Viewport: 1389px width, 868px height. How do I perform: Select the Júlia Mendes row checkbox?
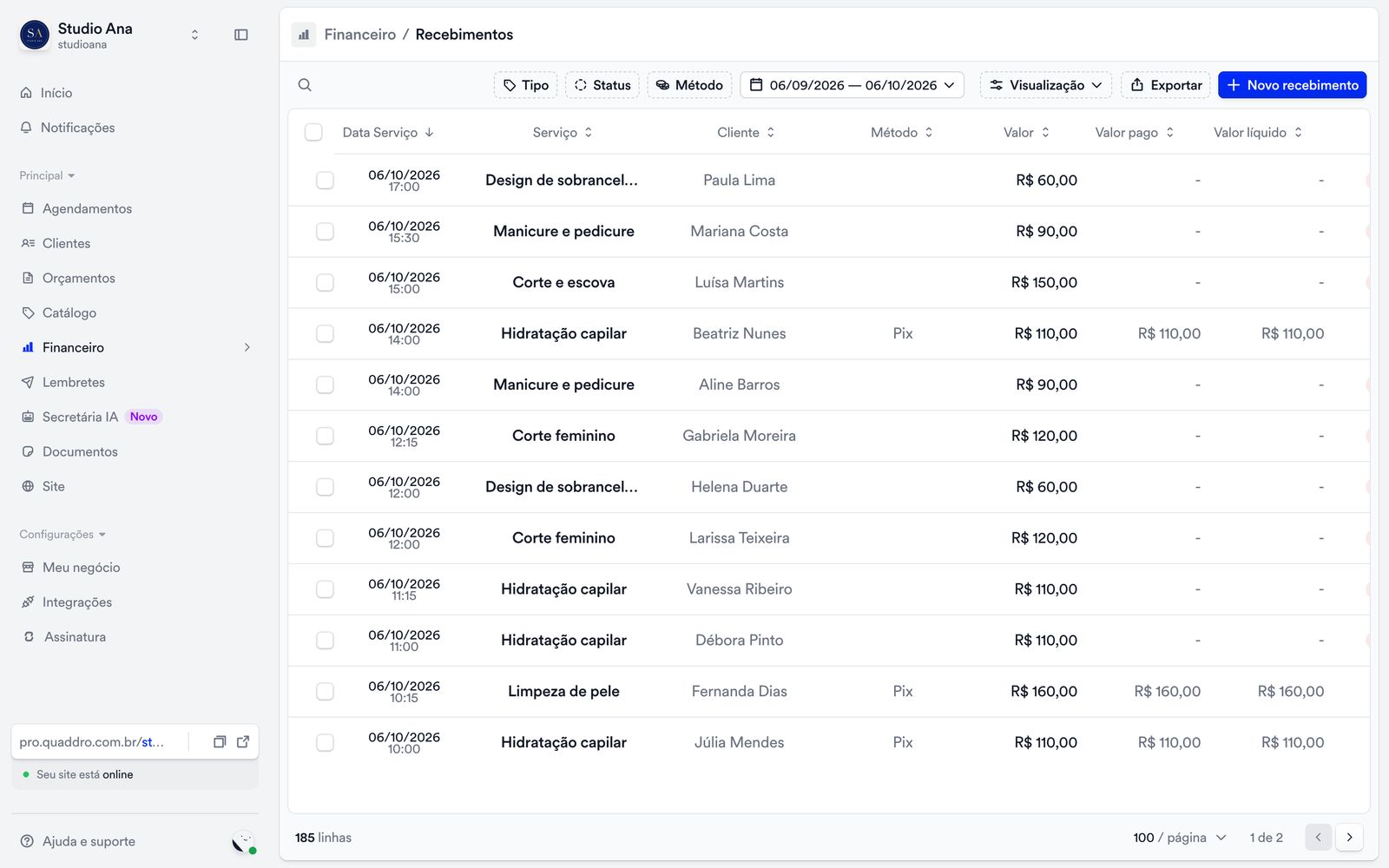[325, 743]
